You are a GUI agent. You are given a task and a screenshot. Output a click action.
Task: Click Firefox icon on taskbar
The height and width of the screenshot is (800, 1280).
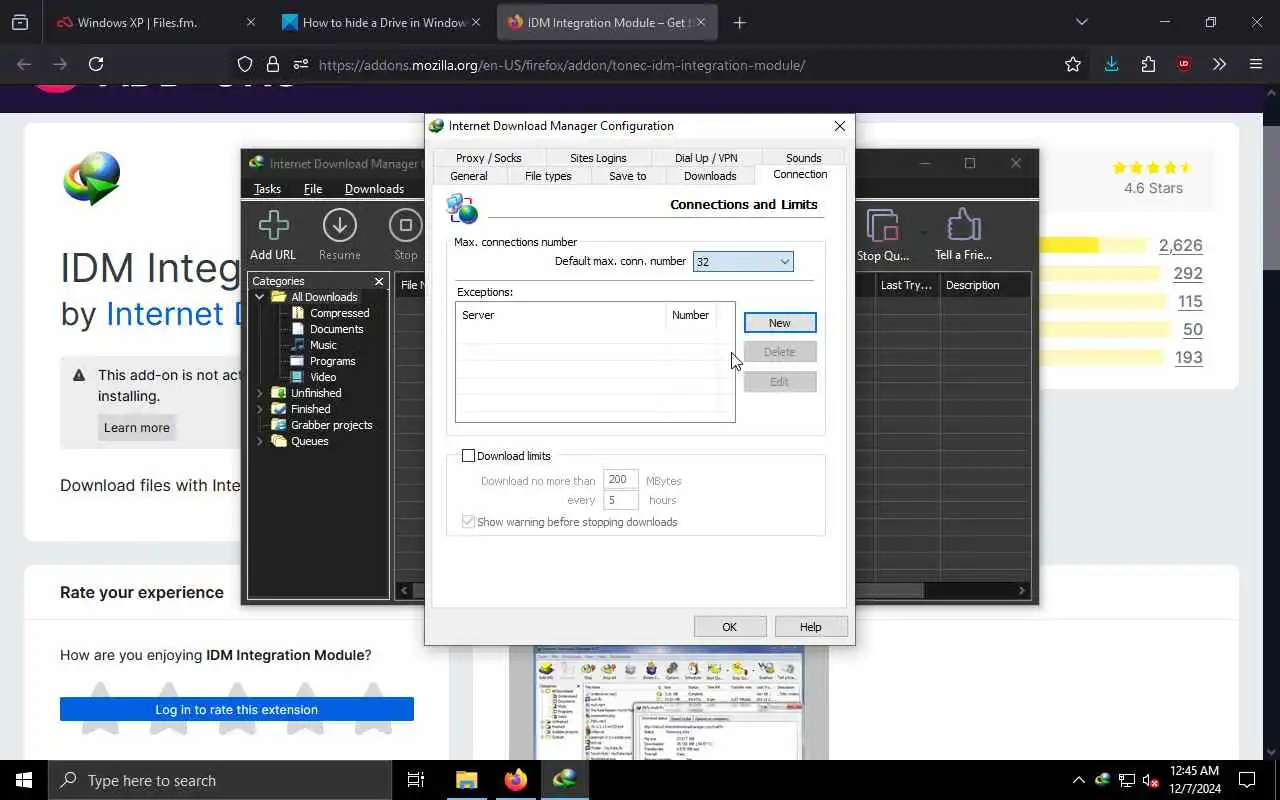(516, 780)
